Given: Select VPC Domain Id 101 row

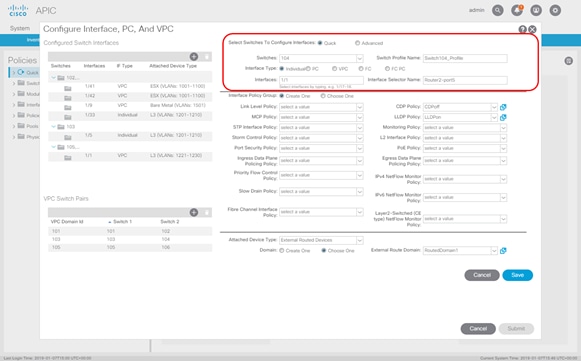Looking at the screenshot, I should [130, 231].
